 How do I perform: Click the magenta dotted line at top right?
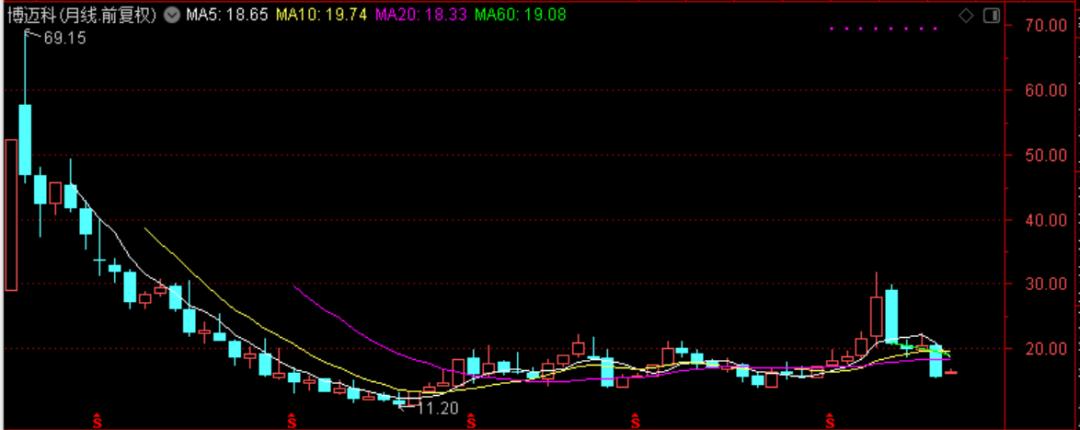point(883,29)
